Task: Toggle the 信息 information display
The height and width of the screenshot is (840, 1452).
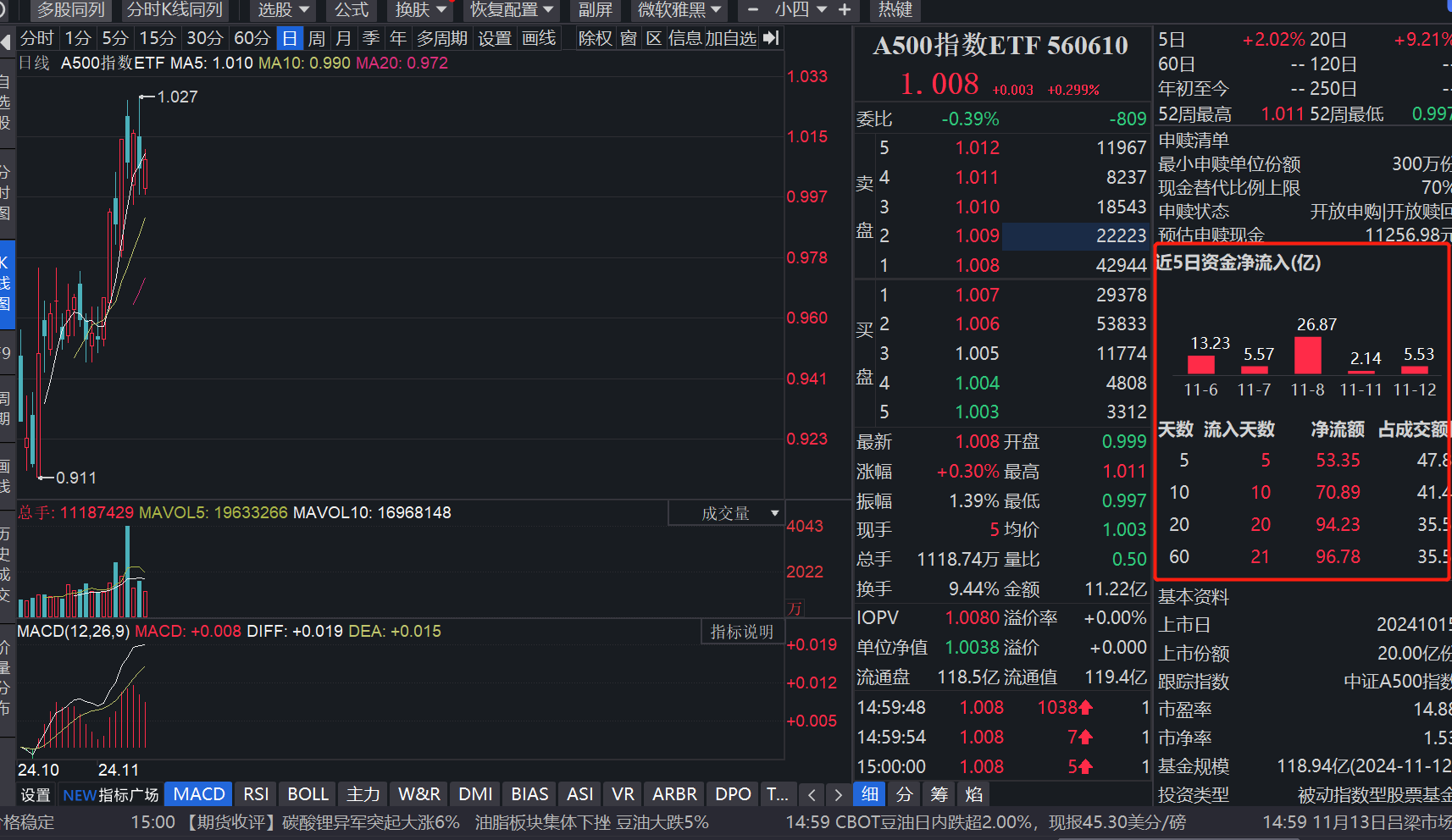Action: click(x=684, y=37)
